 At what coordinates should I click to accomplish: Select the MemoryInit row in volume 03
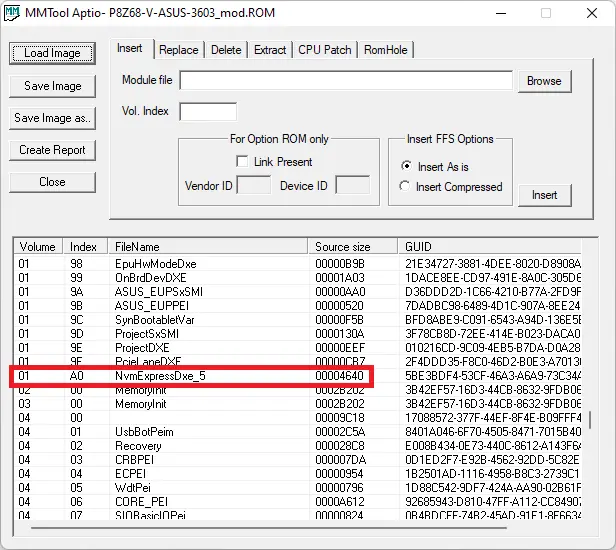[x=298, y=404]
